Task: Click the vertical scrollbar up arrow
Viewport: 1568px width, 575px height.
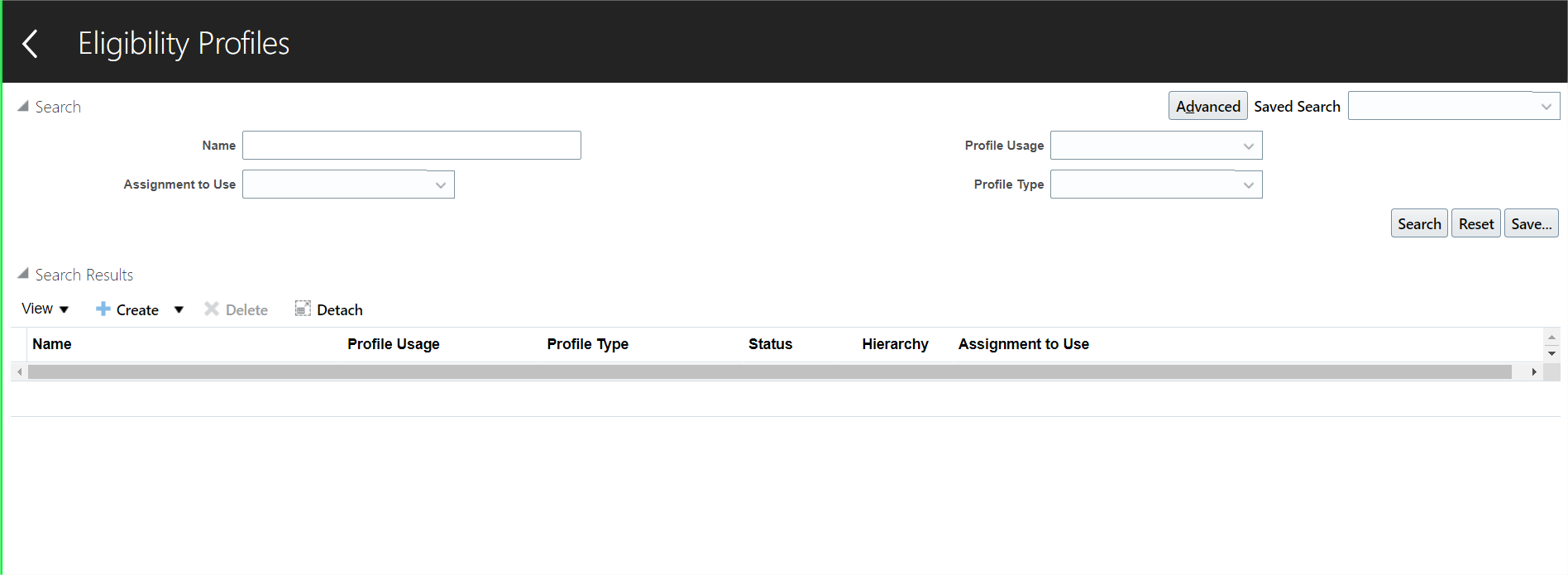Action: click(x=1551, y=337)
